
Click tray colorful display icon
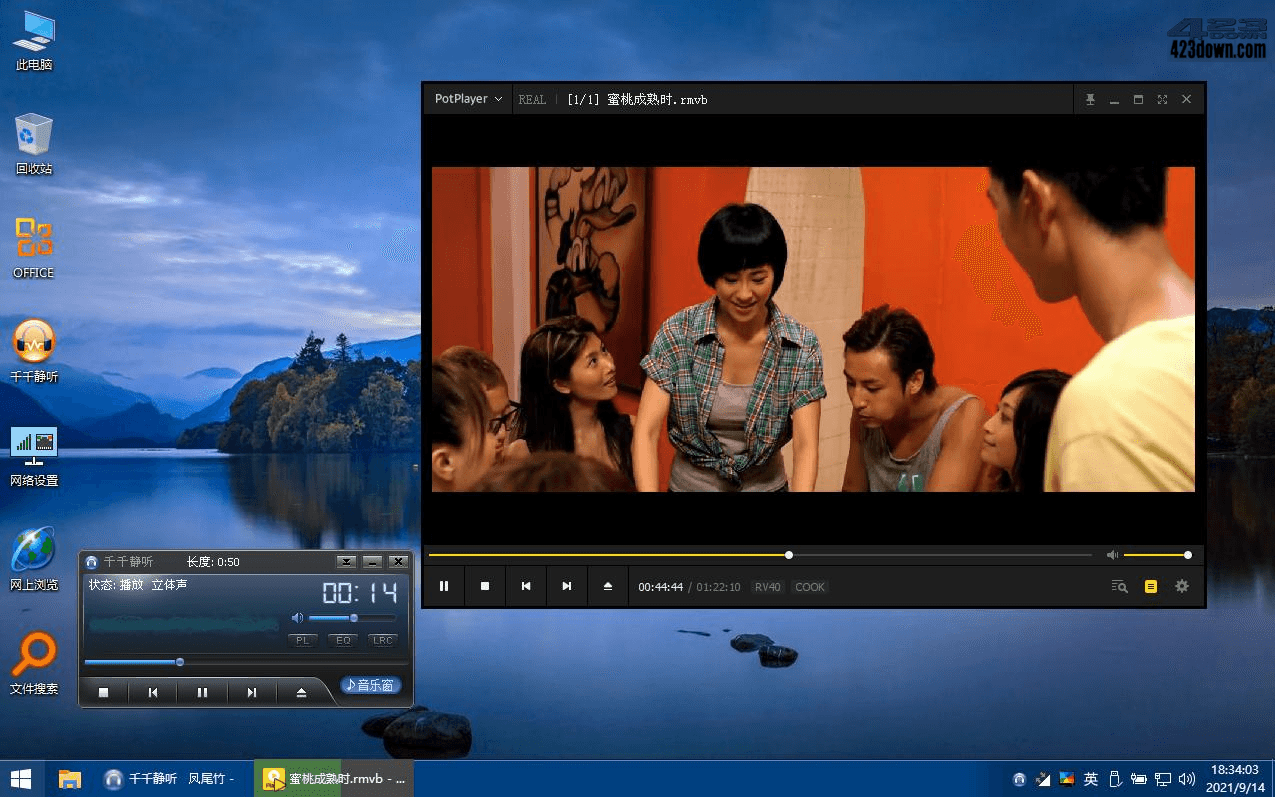point(1067,779)
